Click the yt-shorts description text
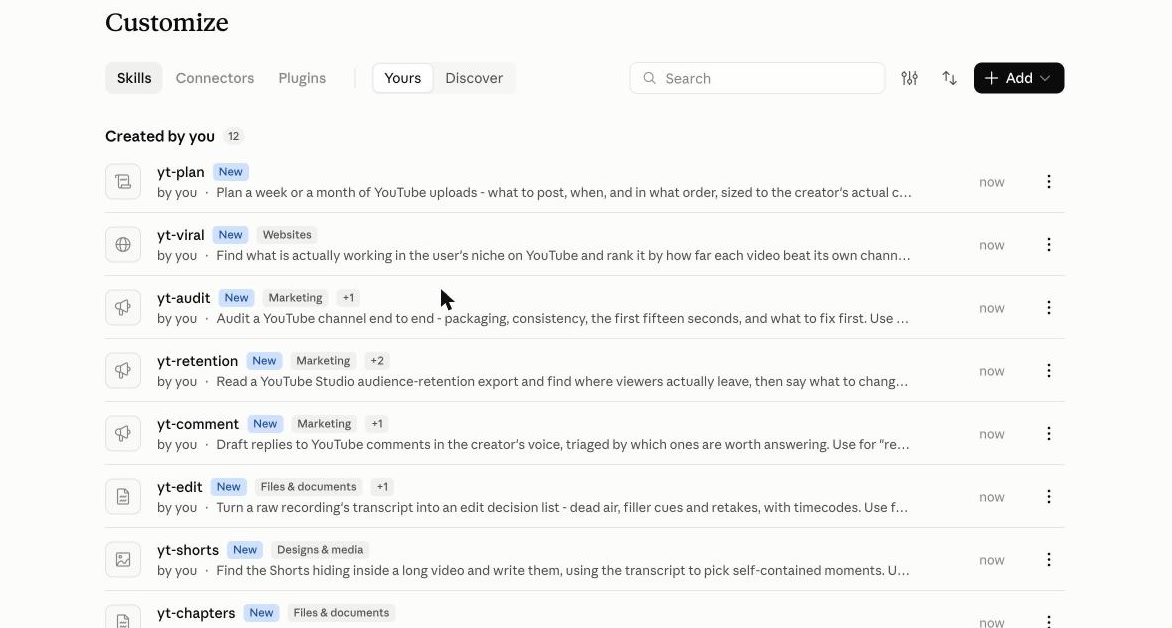Viewport: 1172px width, 628px height. coord(563,570)
